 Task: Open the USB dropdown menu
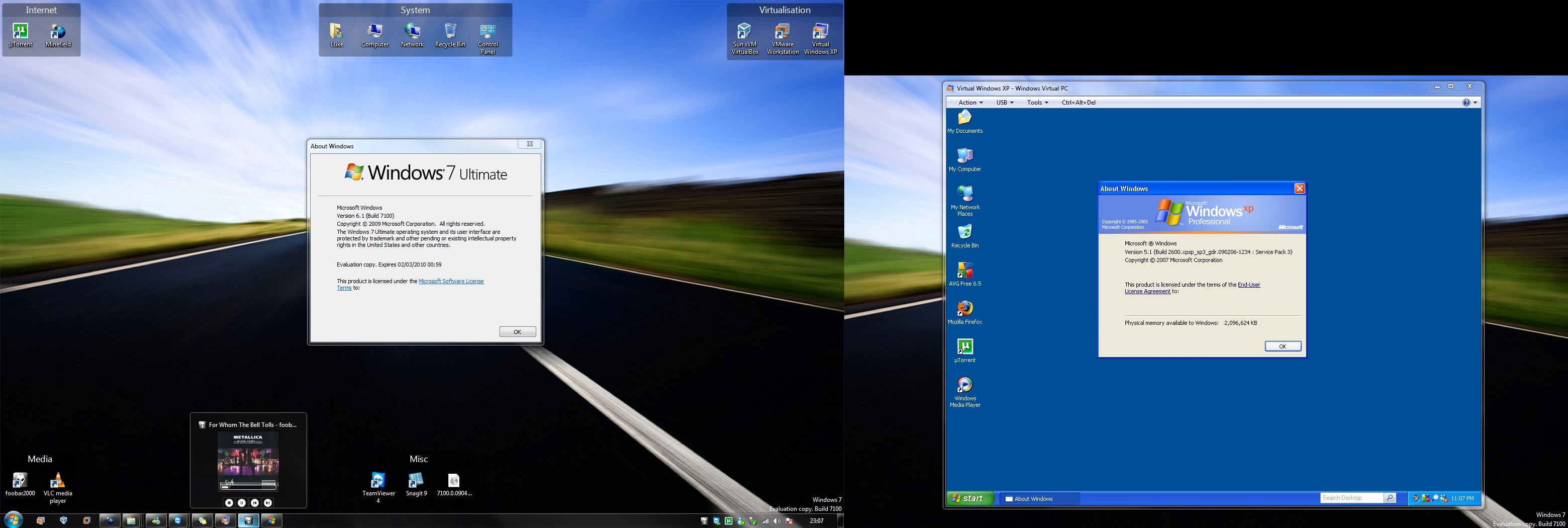pyautogui.click(x=1004, y=102)
